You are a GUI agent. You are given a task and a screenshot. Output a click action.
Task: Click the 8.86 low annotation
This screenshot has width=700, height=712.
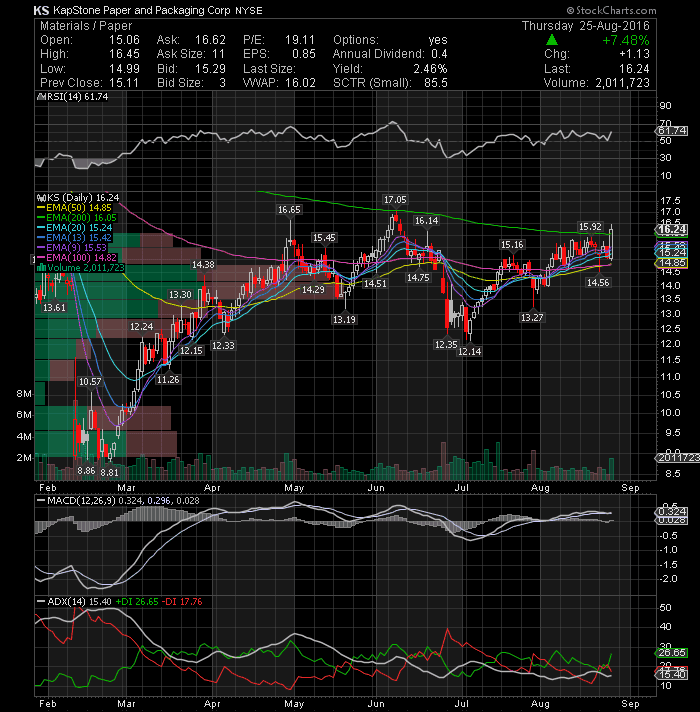pyautogui.click(x=86, y=471)
